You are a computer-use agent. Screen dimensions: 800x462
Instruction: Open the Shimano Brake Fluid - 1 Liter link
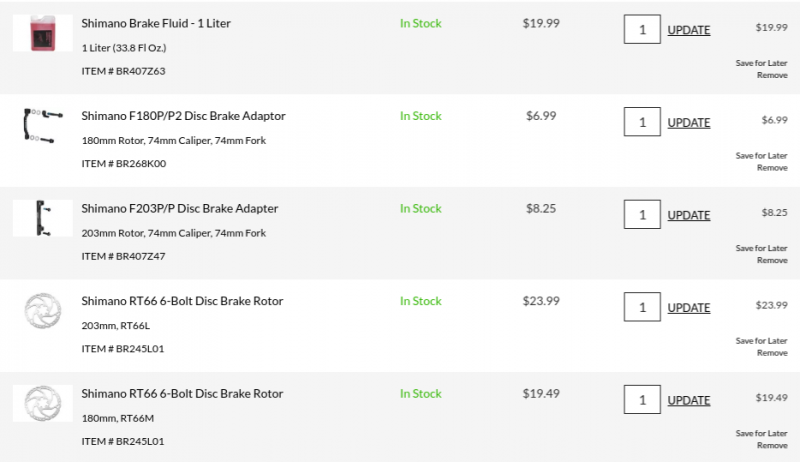155,23
